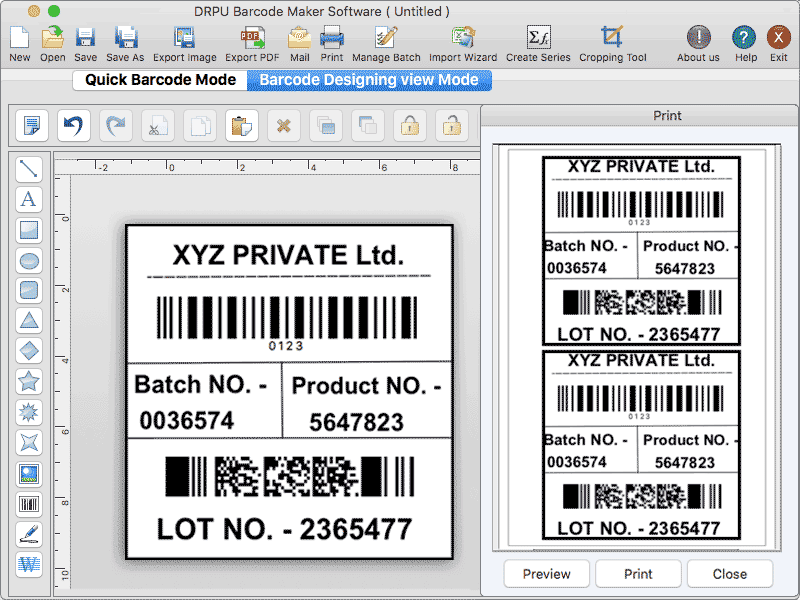Switch to Quick Barcode Mode tab
This screenshot has height=600, width=800.
tap(159, 80)
